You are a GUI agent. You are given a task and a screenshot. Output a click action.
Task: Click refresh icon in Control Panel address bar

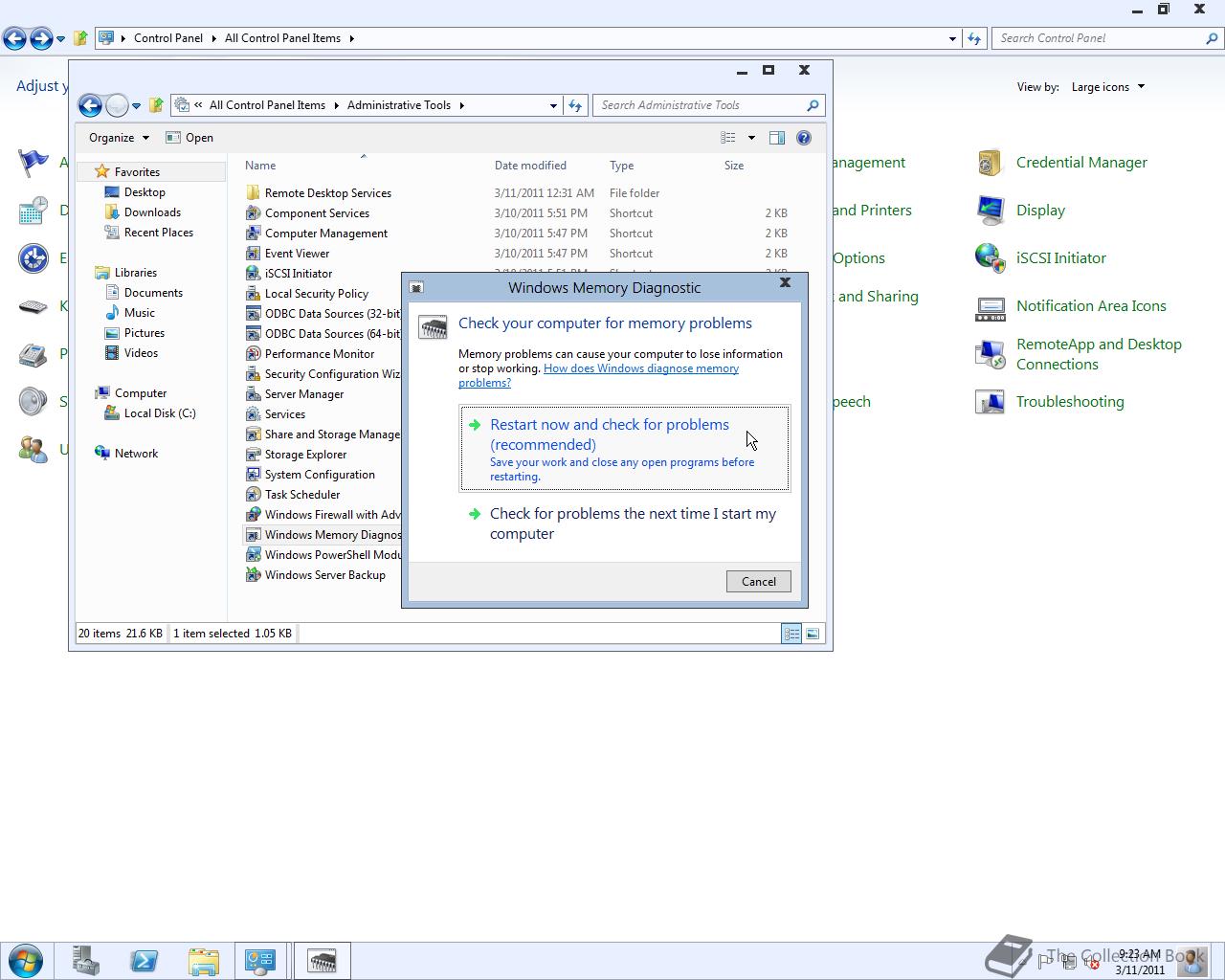tap(974, 38)
